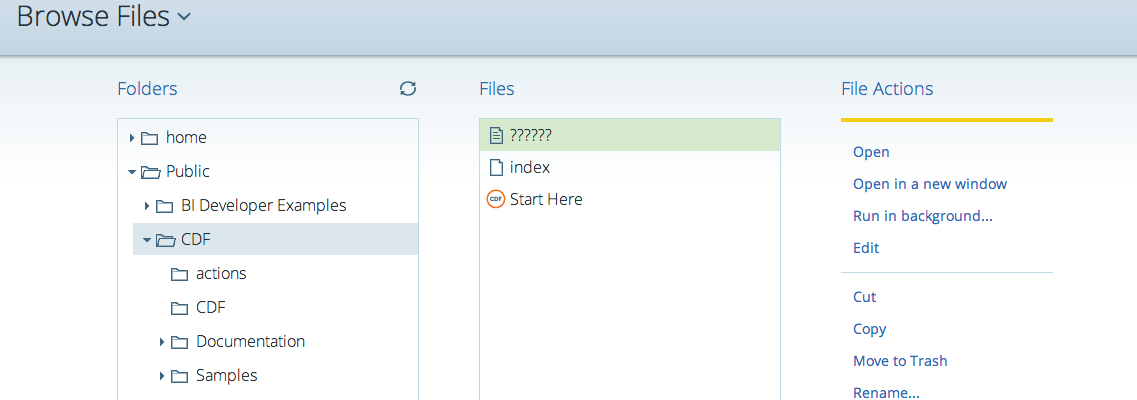
Task: Select the actions folder label
Action: pyautogui.click(x=221, y=274)
